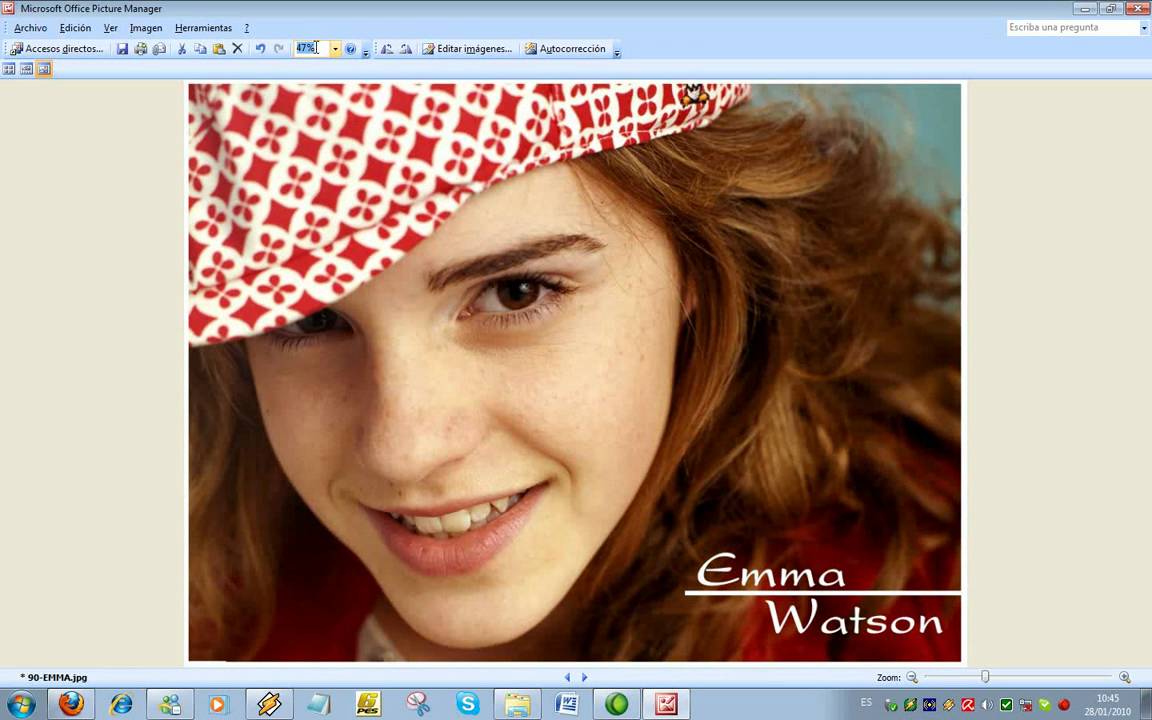This screenshot has height=720, width=1152.
Task: Open the Archivo menu
Action: click(30, 28)
